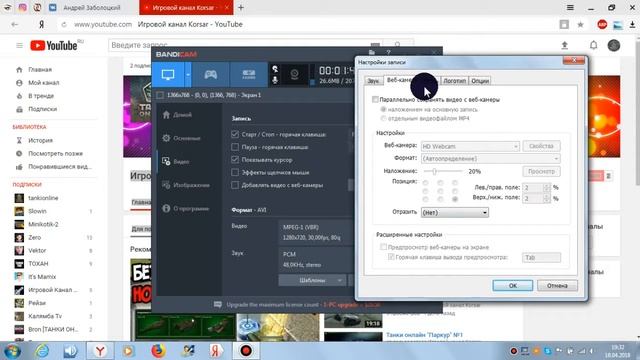Click Верх./ниж. поле percentage stepper
Viewport: 640px width, 360px height.
click(547, 198)
